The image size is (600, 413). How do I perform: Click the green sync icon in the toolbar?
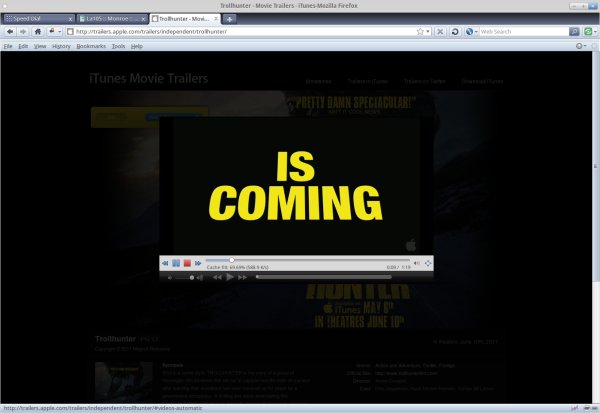(588, 32)
